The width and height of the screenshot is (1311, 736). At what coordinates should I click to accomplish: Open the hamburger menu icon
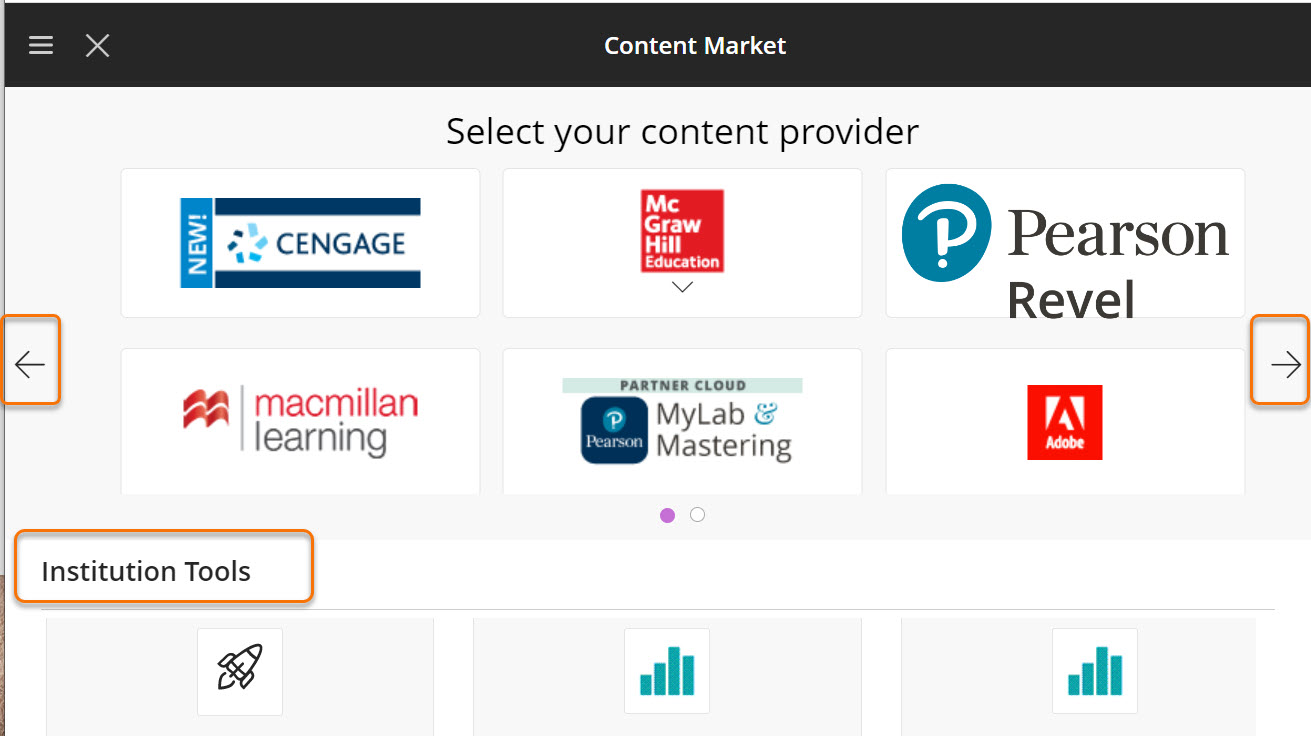point(41,45)
